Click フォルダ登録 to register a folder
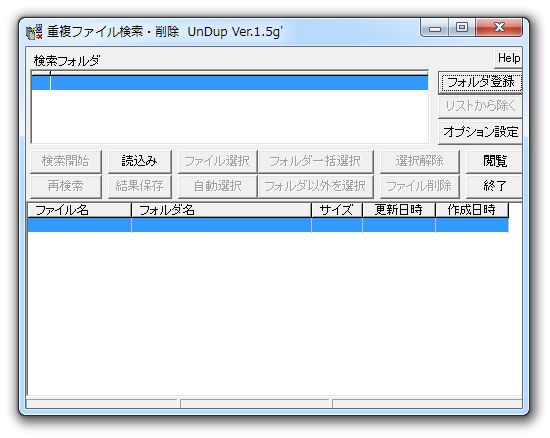Viewport: 550px width, 438px height. pos(480,83)
